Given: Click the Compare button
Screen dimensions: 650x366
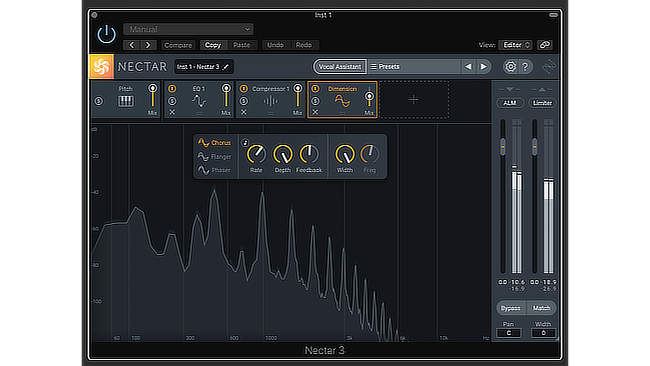Looking at the screenshot, I should [178, 45].
